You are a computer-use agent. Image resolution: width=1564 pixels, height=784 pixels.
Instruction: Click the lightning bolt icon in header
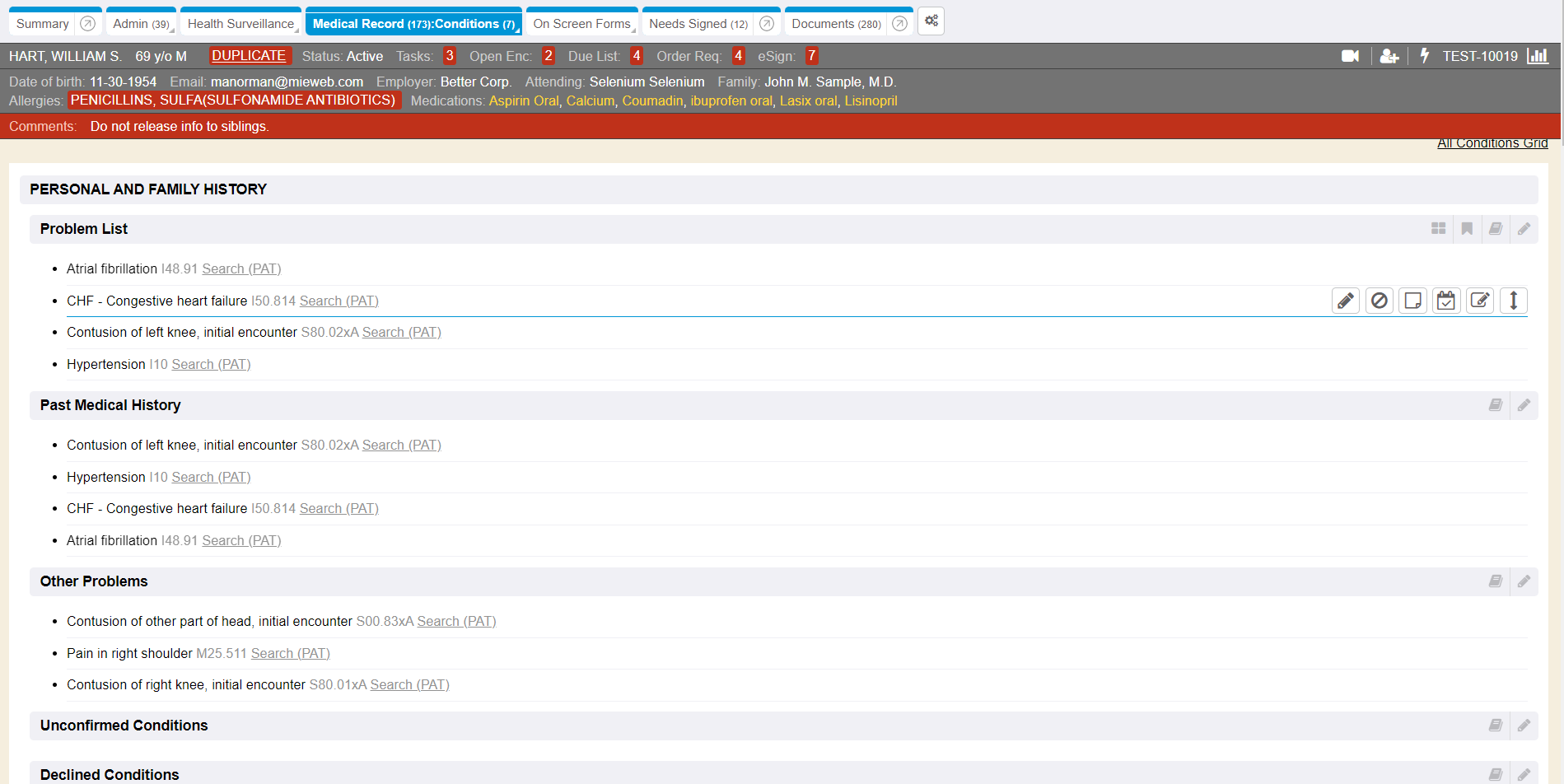[x=1424, y=56]
